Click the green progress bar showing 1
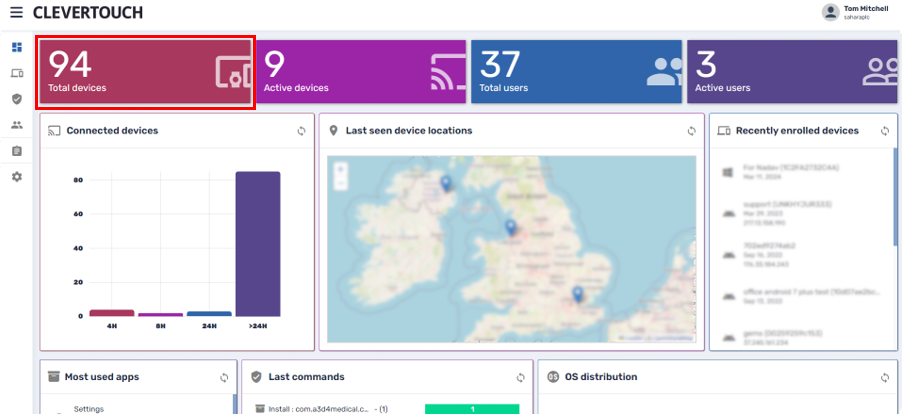This screenshot has width=902, height=416. 472,409
